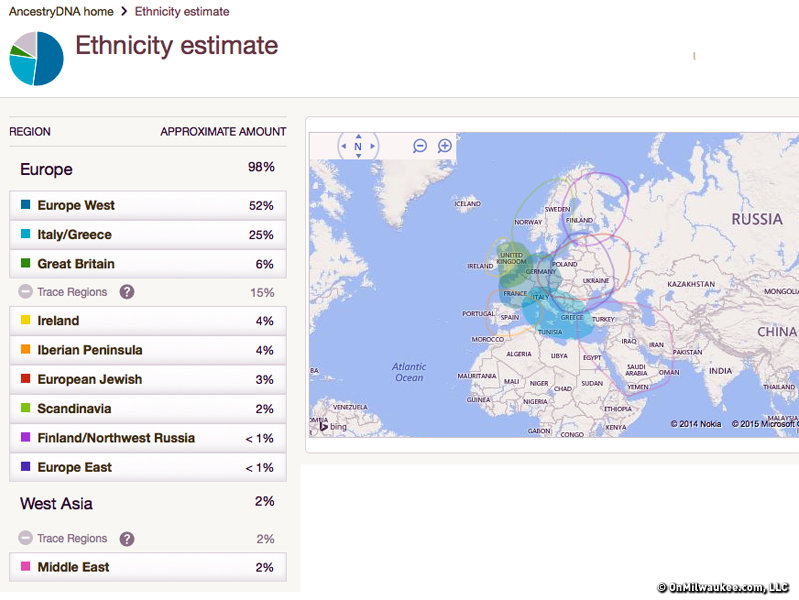Open the Europe East region row
Image resolution: width=799 pixels, height=600 pixels.
148,467
